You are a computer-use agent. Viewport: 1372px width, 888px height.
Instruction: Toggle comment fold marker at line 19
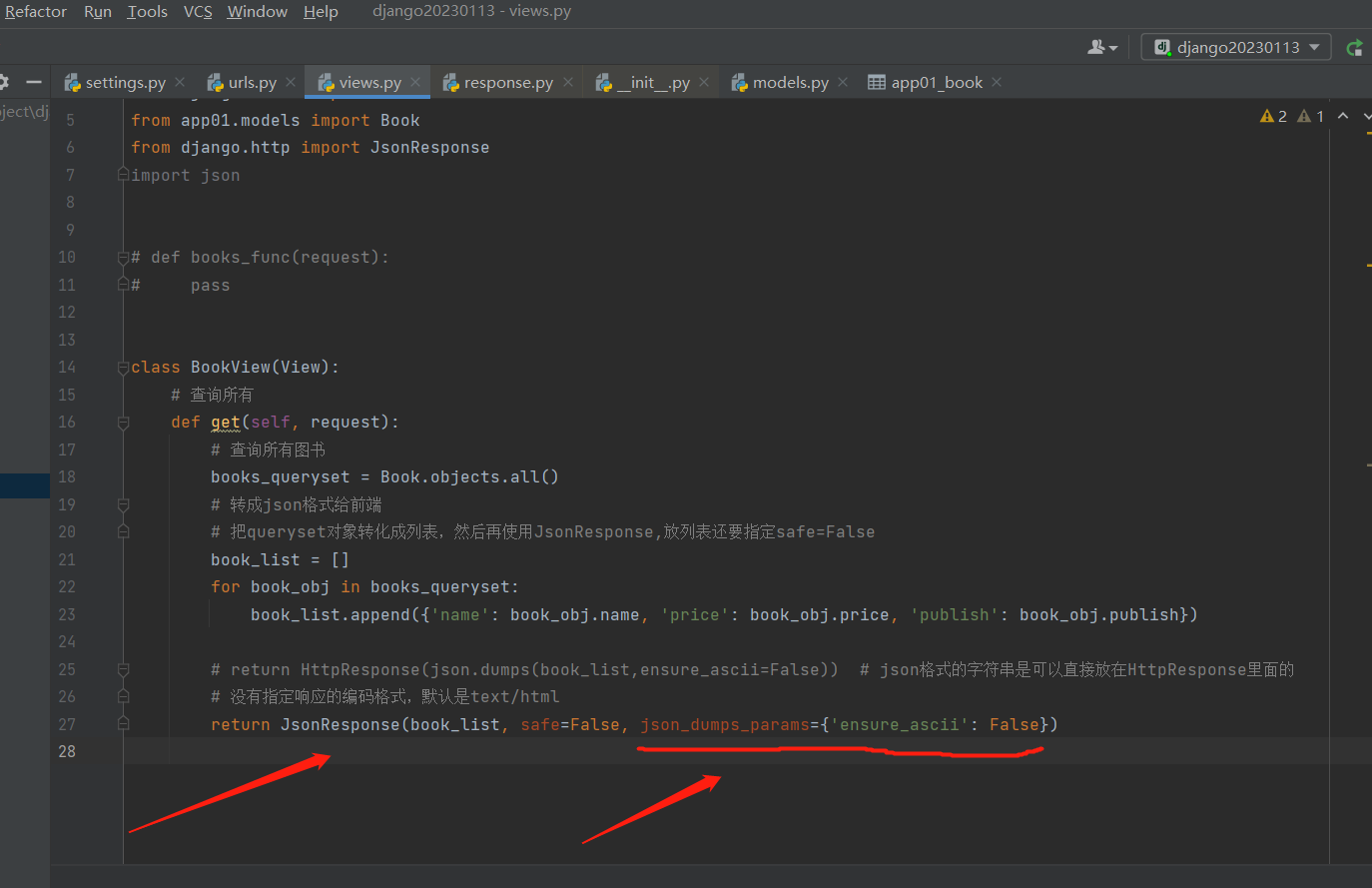(x=123, y=504)
